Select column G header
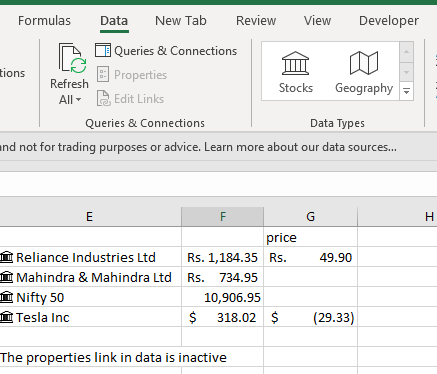The image size is (437, 374). coord(310,217)
